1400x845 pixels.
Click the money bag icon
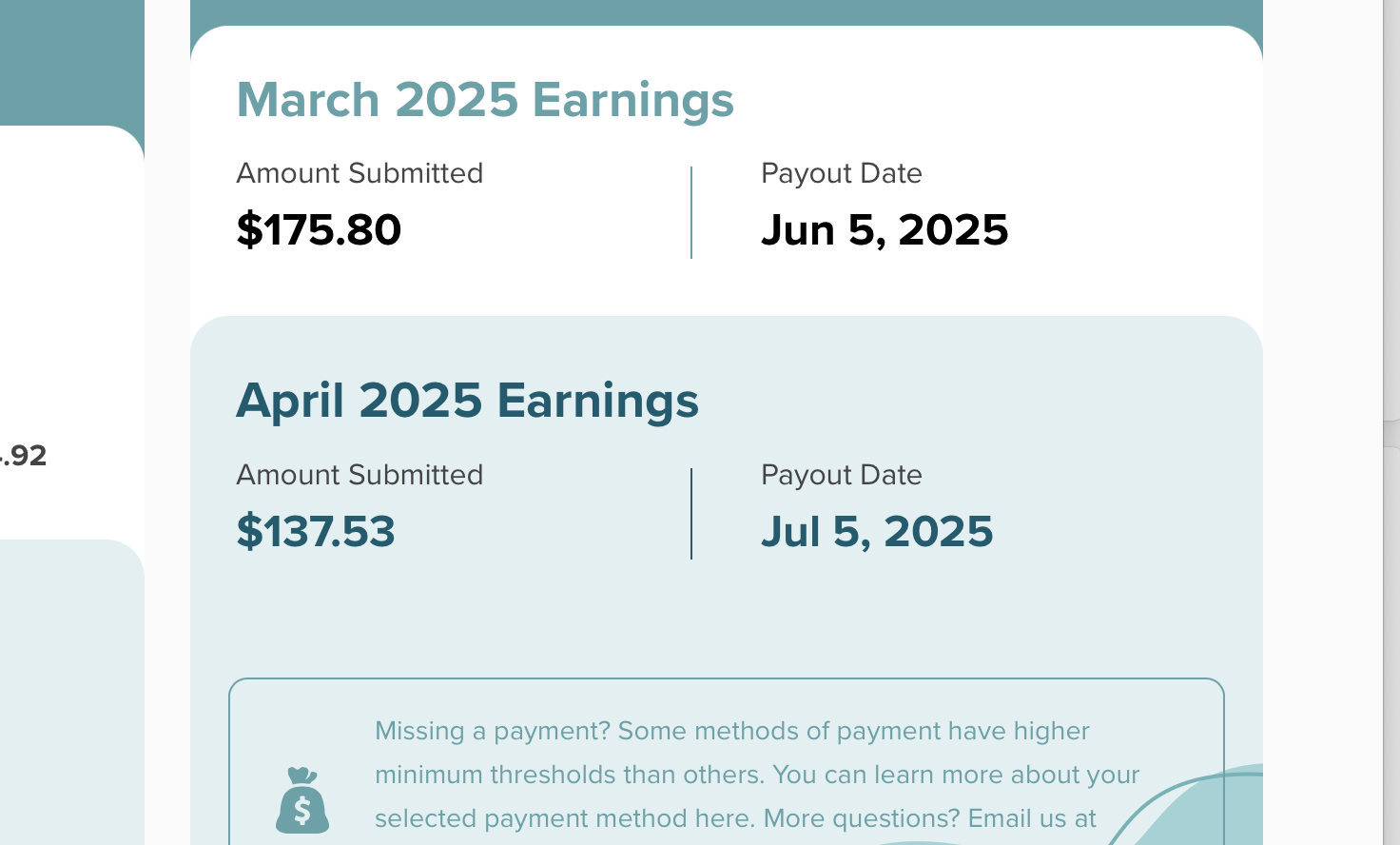pyautogui.click(x=302, y=801)
